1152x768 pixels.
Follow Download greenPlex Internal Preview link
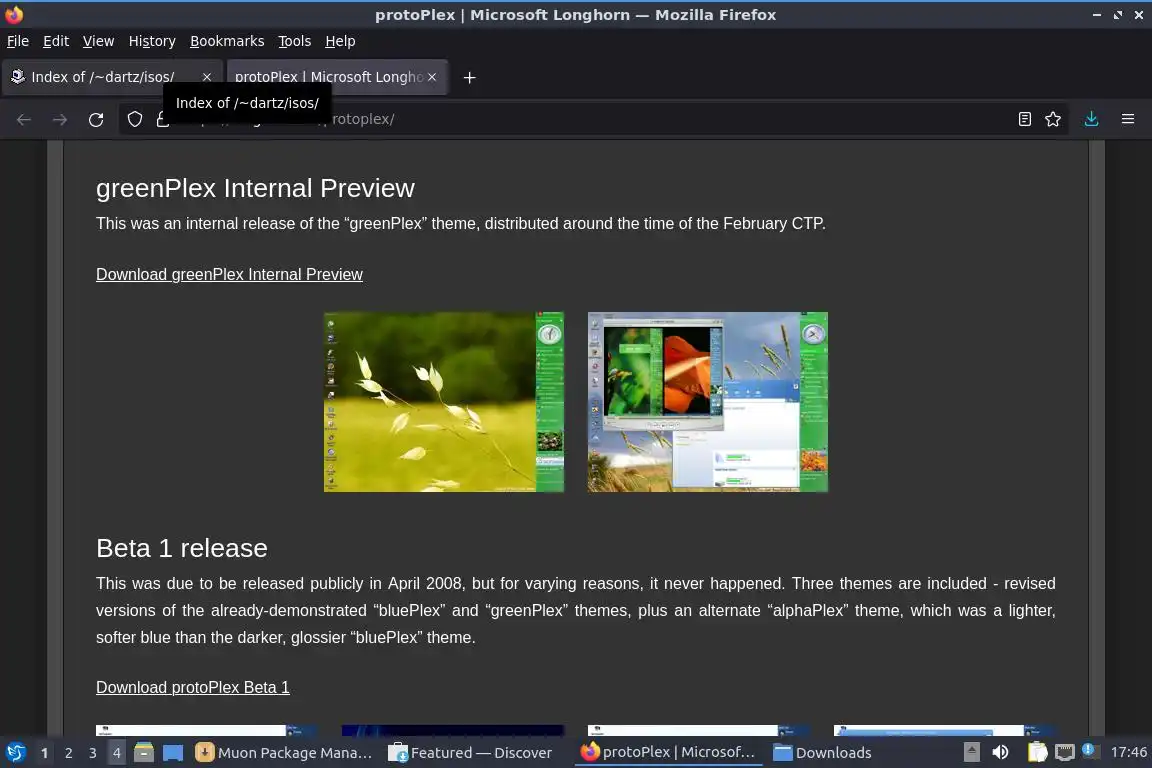229,274
